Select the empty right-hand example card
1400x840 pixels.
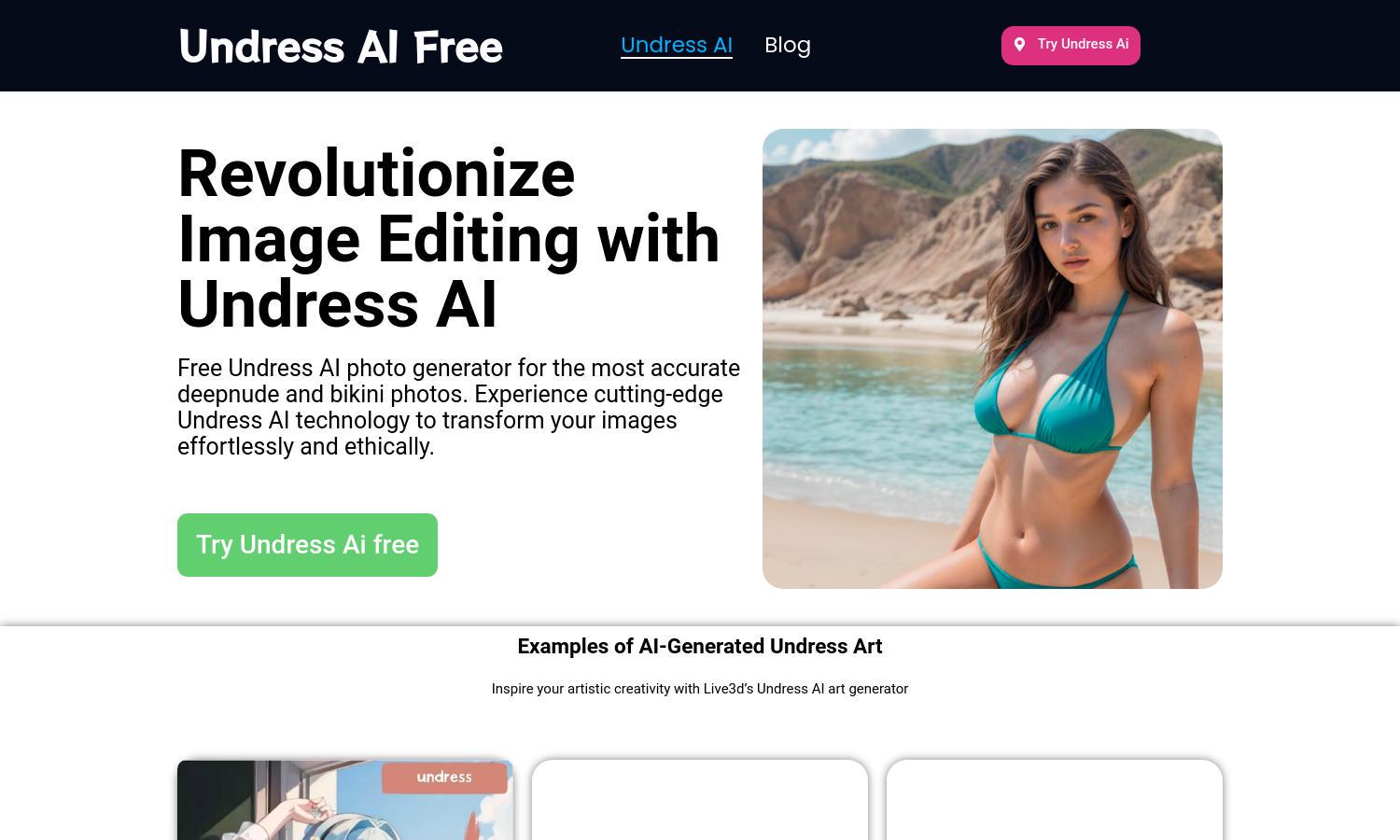1055,800
